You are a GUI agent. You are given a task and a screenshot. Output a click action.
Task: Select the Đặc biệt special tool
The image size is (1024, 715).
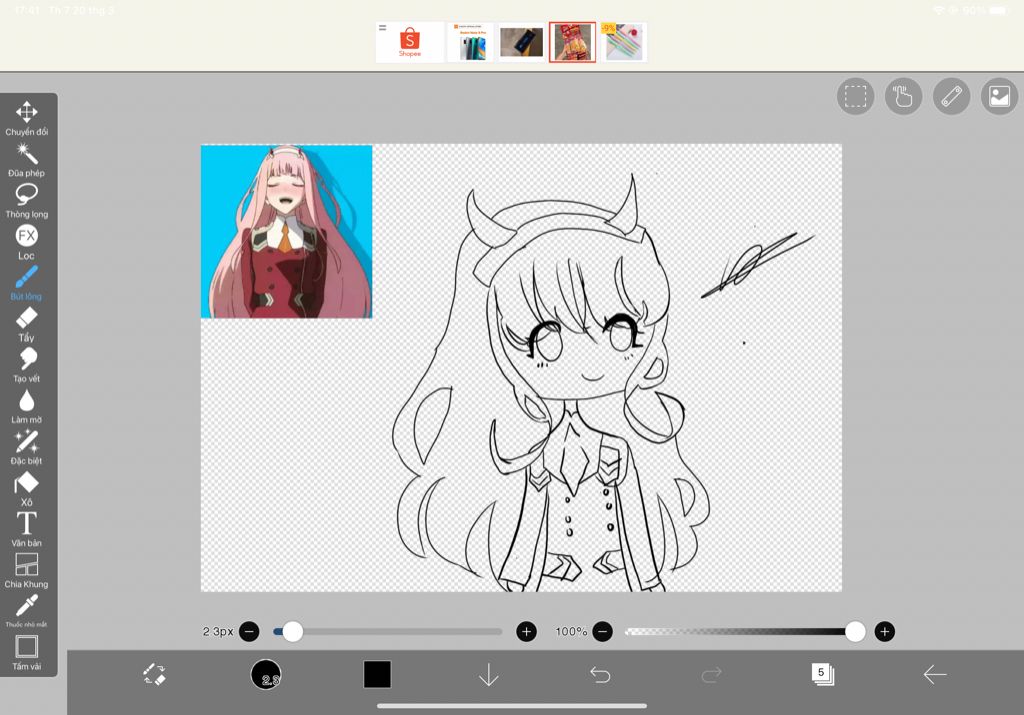26,448
